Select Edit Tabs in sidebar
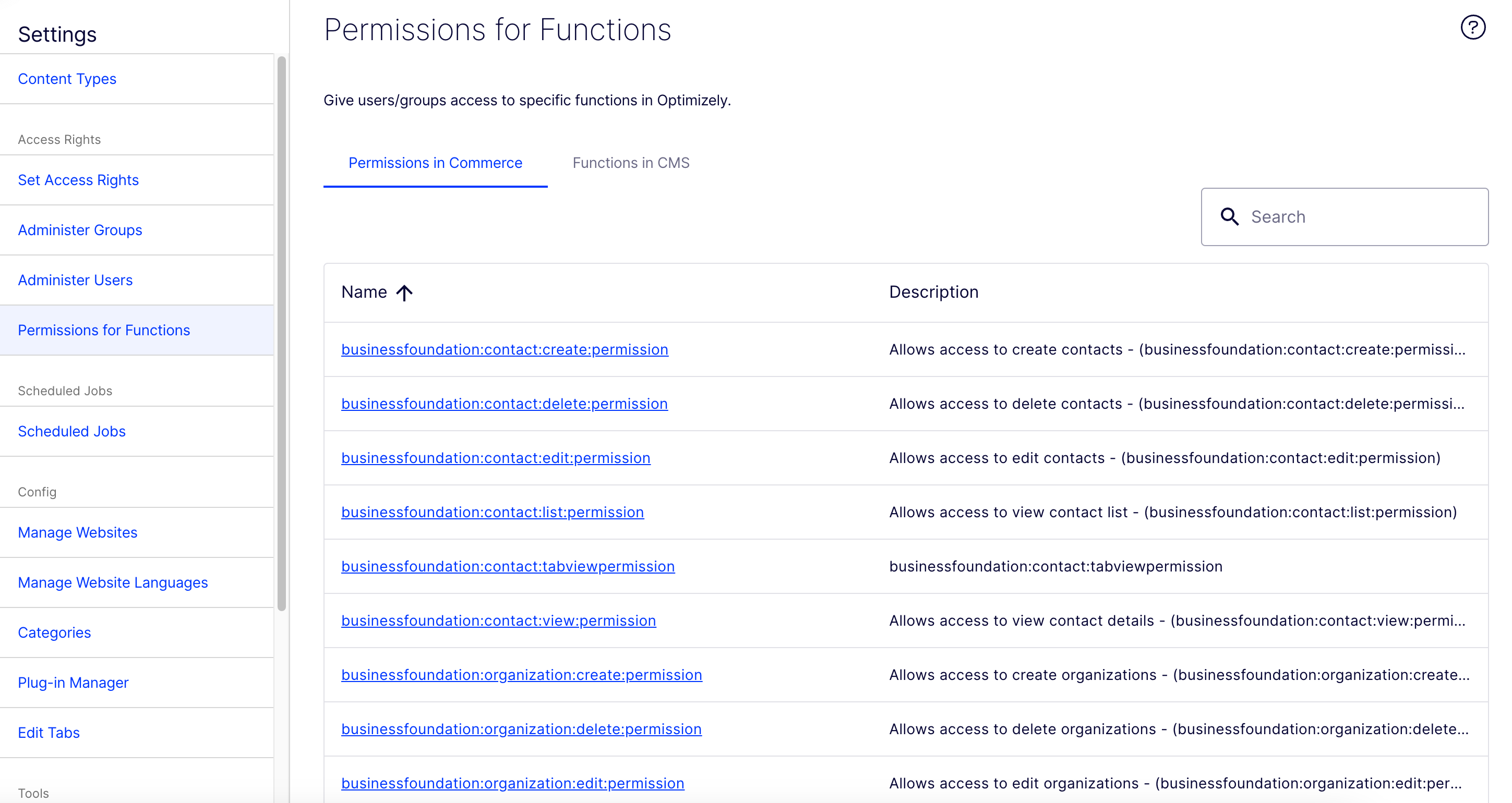The image size is (1512, 803). (x=49, y=733)
